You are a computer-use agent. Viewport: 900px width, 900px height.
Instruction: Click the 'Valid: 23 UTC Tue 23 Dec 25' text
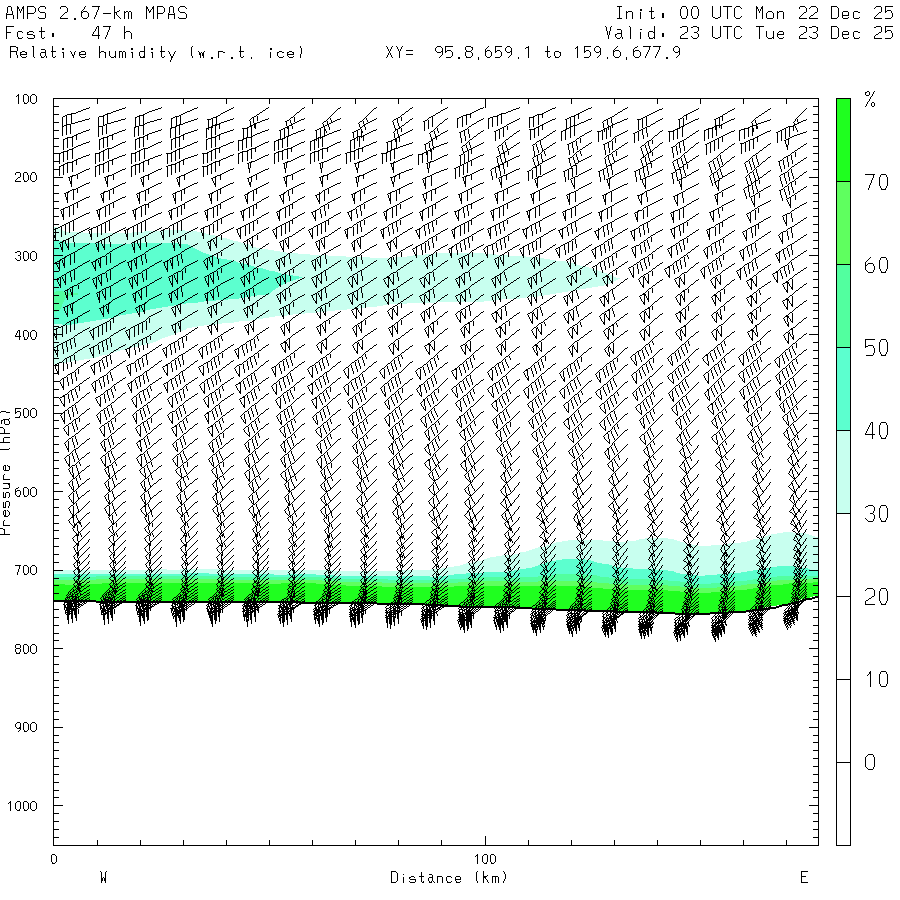click(x=748, y=33)
